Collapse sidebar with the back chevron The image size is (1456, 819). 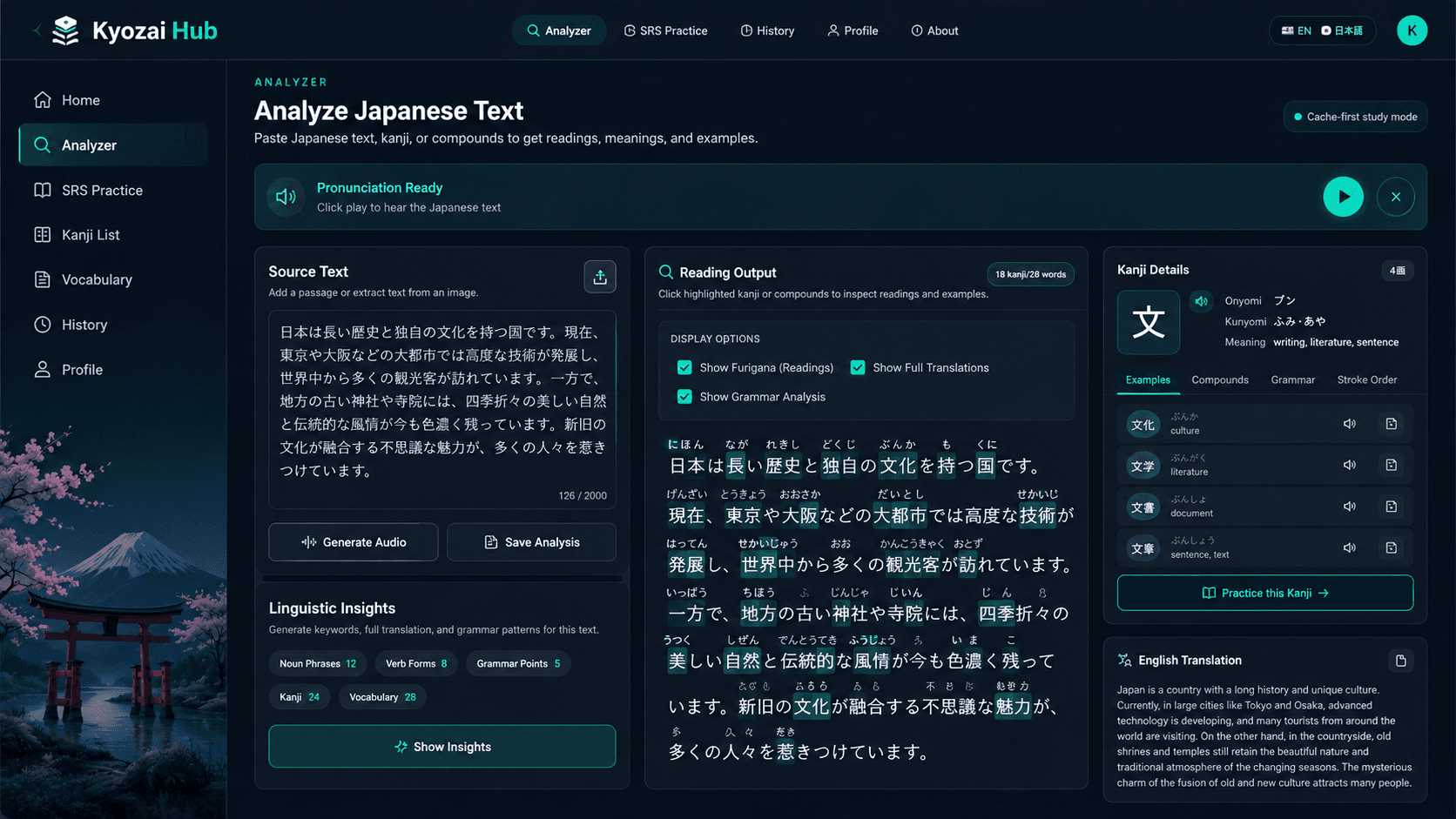37,30
